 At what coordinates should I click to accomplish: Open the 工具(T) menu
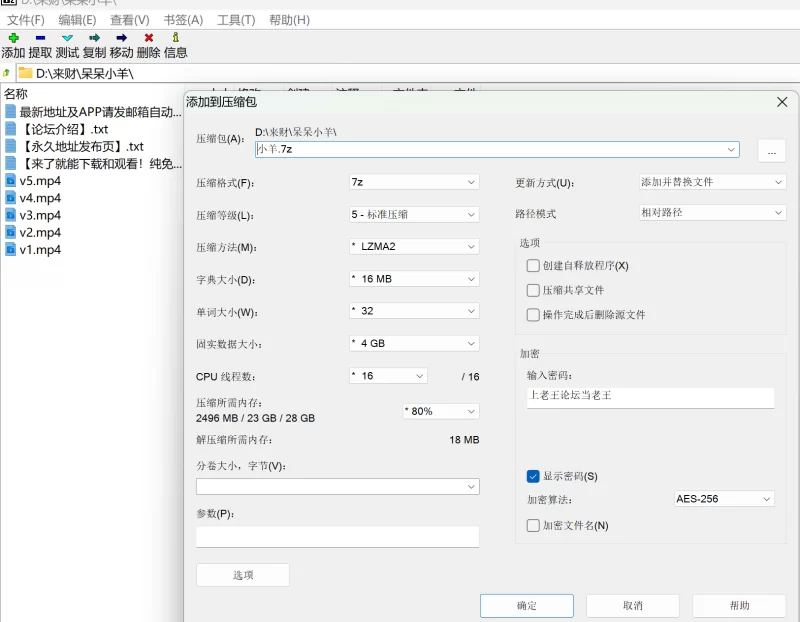(x=236, y=20)
